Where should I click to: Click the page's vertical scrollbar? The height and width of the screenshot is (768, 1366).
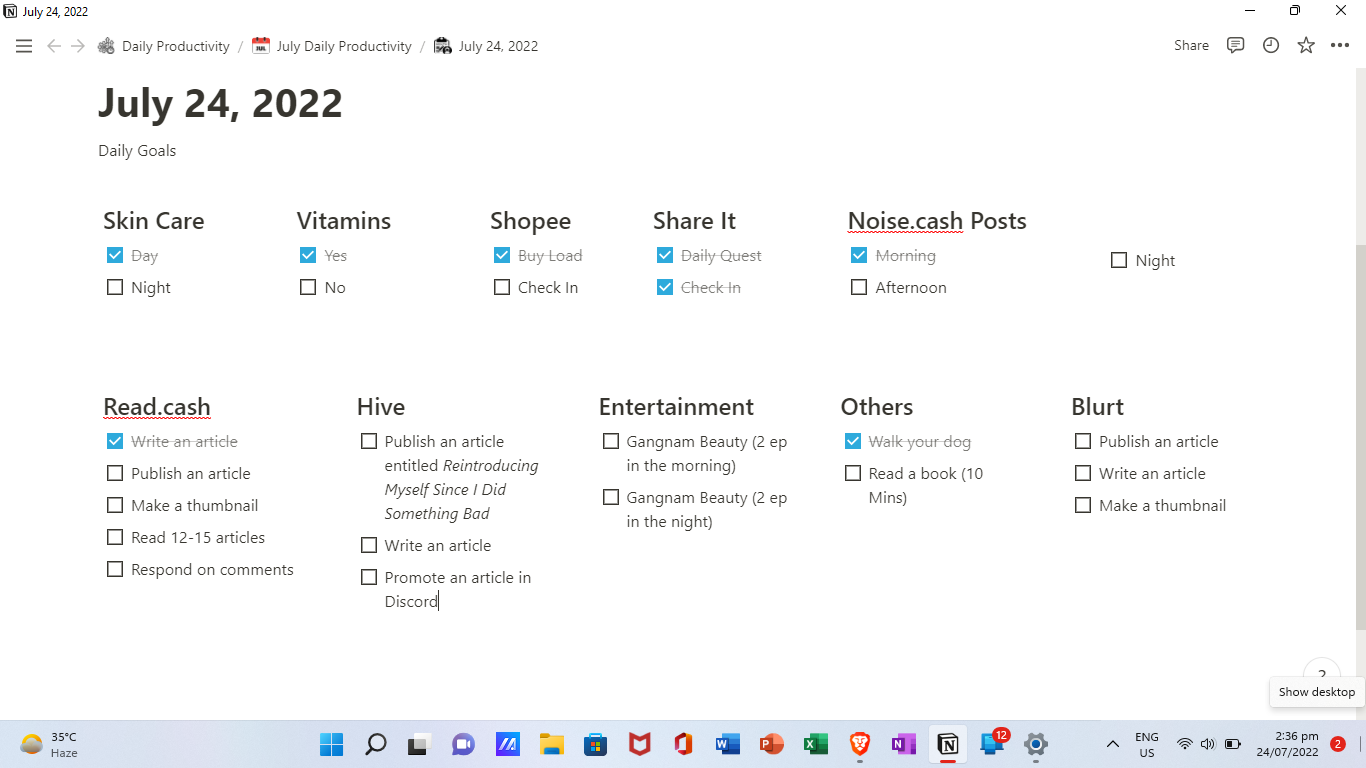1360,436
